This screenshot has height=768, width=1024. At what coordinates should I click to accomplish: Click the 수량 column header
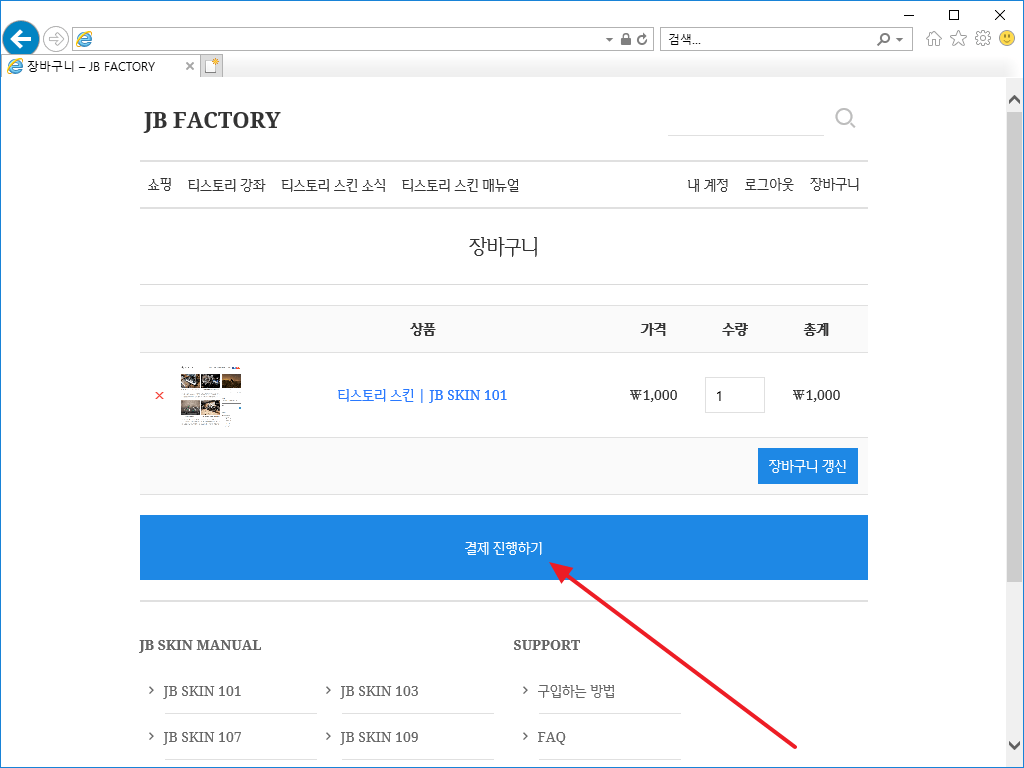point(735,329)
